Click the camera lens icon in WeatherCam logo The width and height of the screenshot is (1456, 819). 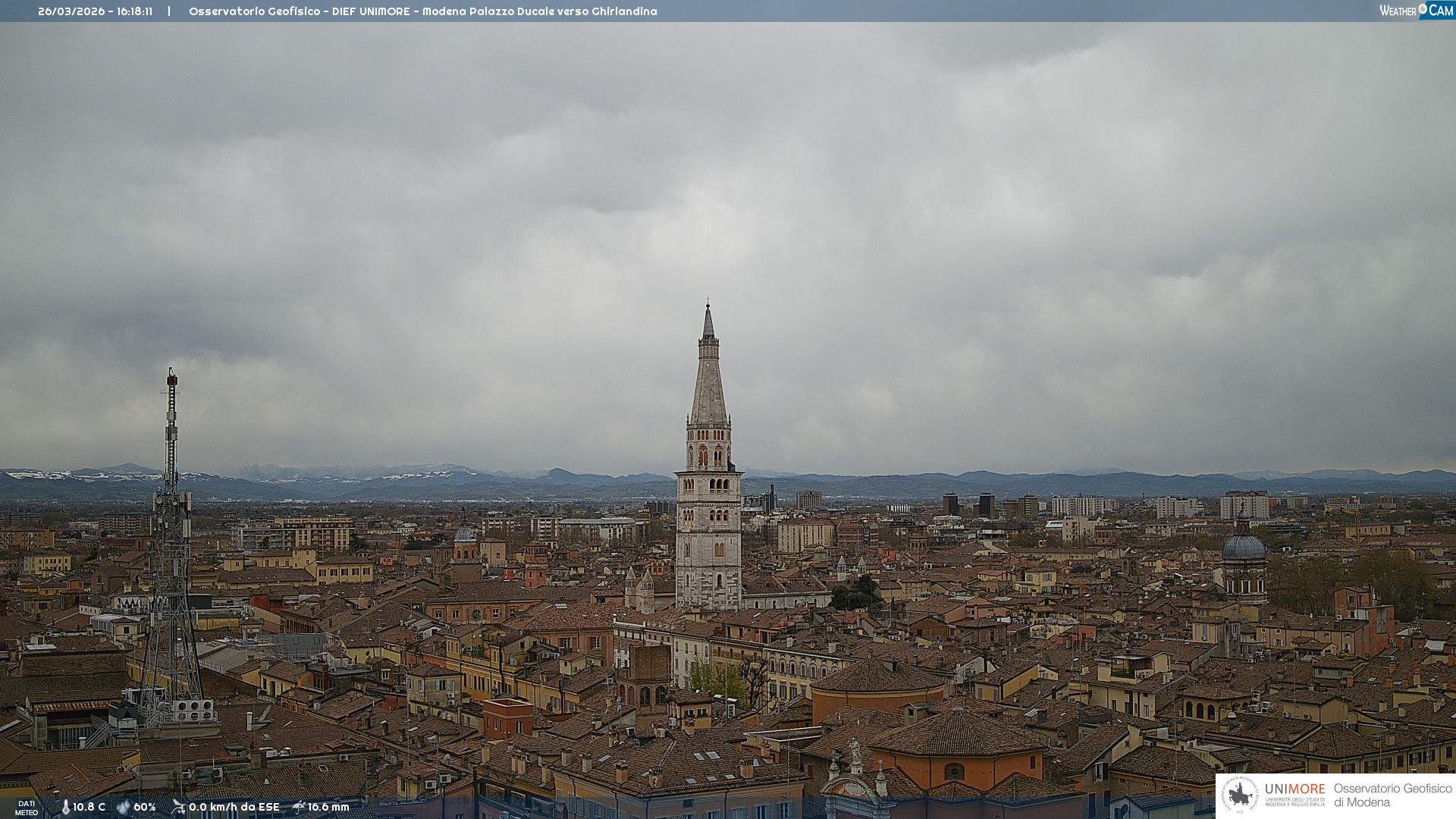[1423, 9]
